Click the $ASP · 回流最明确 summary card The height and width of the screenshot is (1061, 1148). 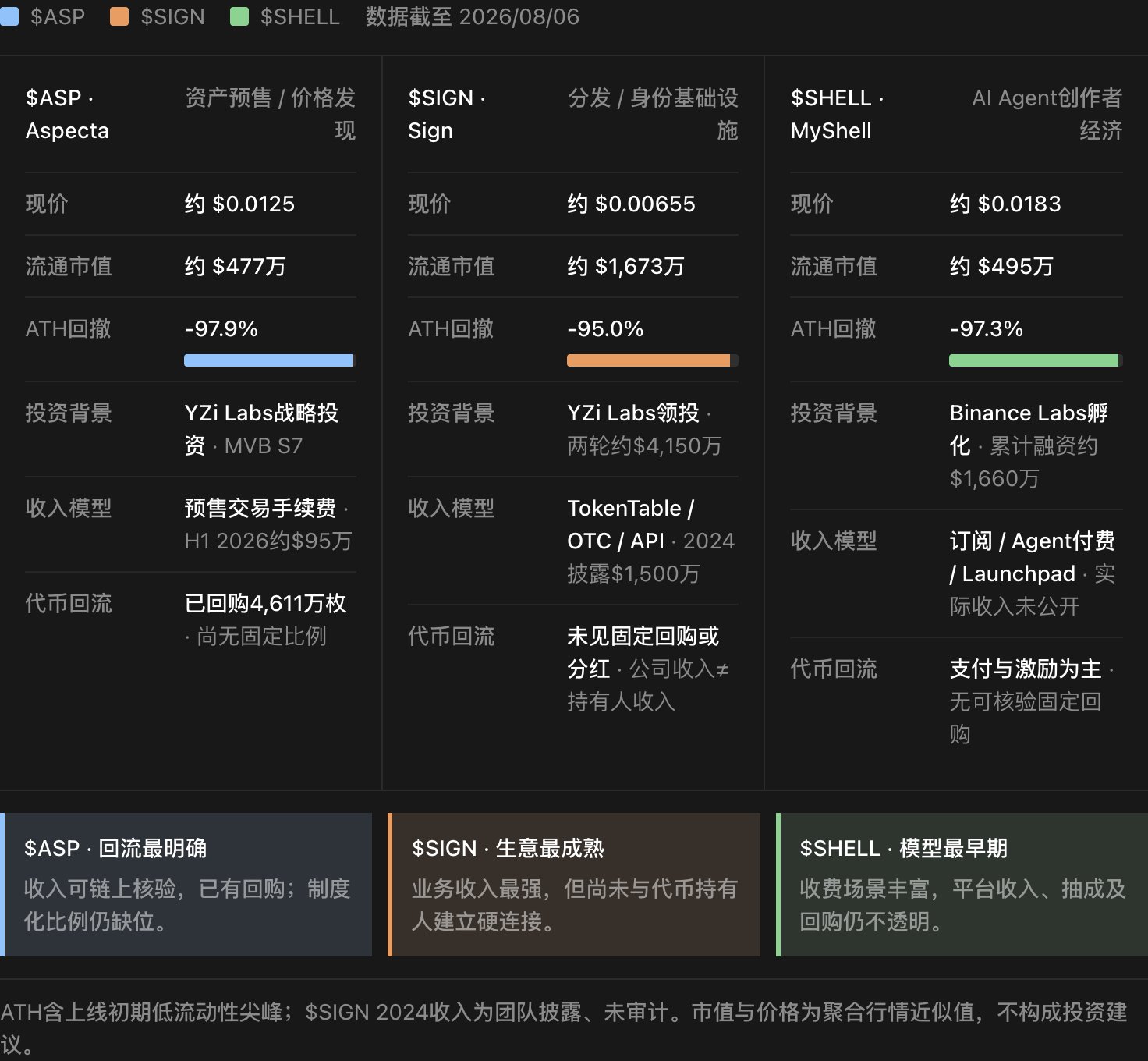click(186, 885)
